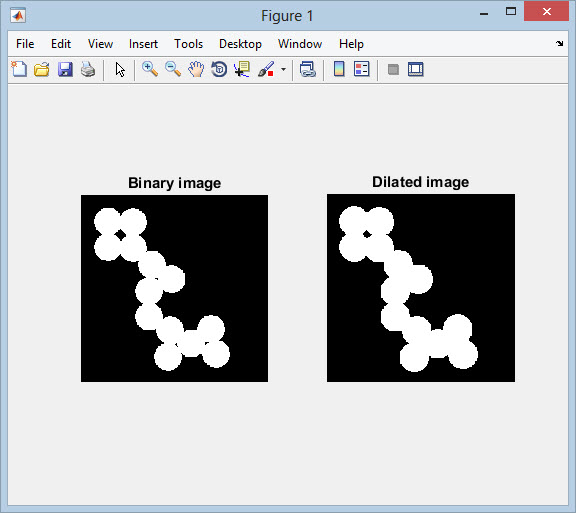Show Plot Tools and dock figure

tap(416, 69)
